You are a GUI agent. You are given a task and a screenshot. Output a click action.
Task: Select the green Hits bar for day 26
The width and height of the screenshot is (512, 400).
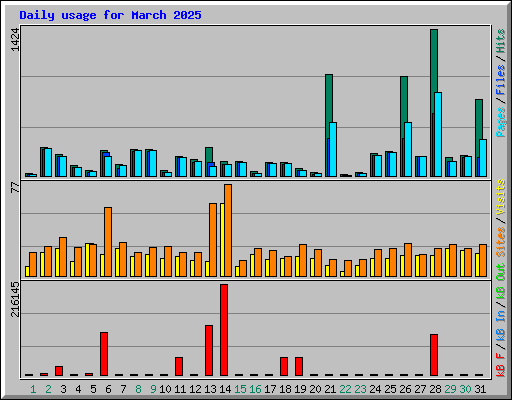pyautogui.click(x=404, y=99)
